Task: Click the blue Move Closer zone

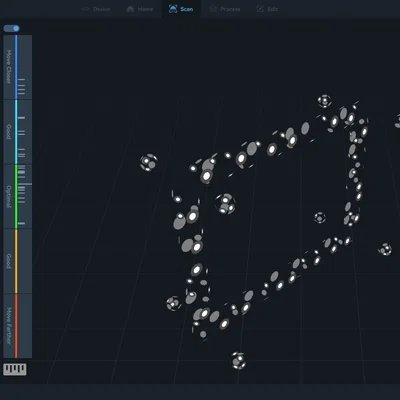Action: (18, 67)
